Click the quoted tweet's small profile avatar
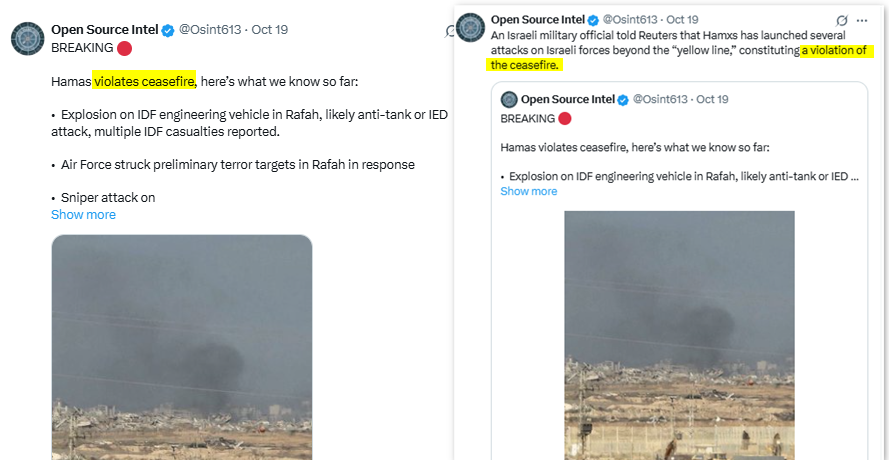Viewport: 889px width, 460px height. 509,99
